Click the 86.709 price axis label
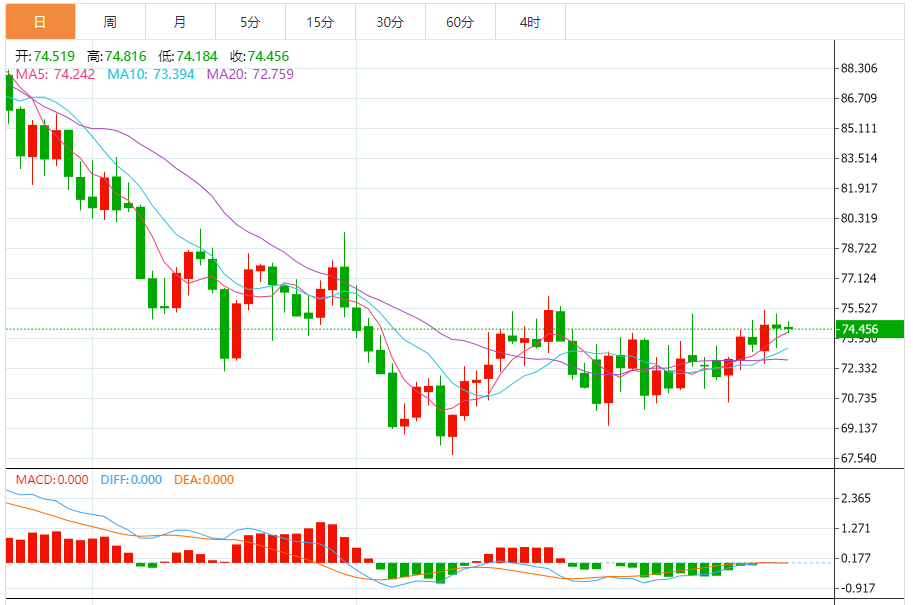Viewport: 913px width, 605px height. [x=859, y=98]
